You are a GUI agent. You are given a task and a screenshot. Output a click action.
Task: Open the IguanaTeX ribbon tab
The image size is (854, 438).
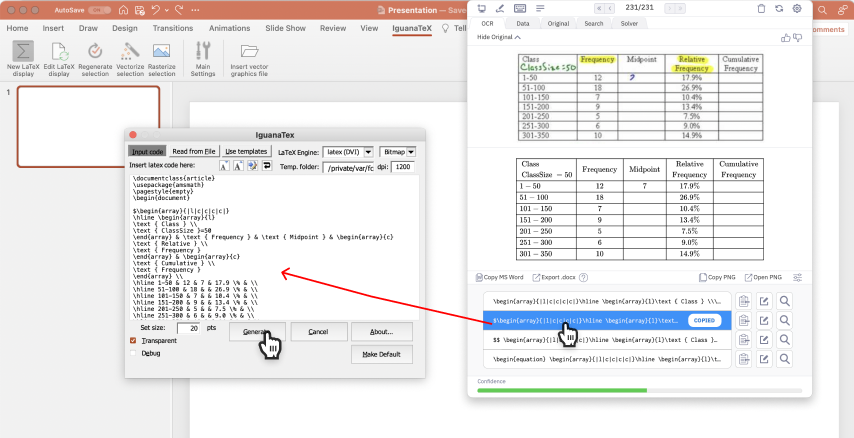[412, 28]
